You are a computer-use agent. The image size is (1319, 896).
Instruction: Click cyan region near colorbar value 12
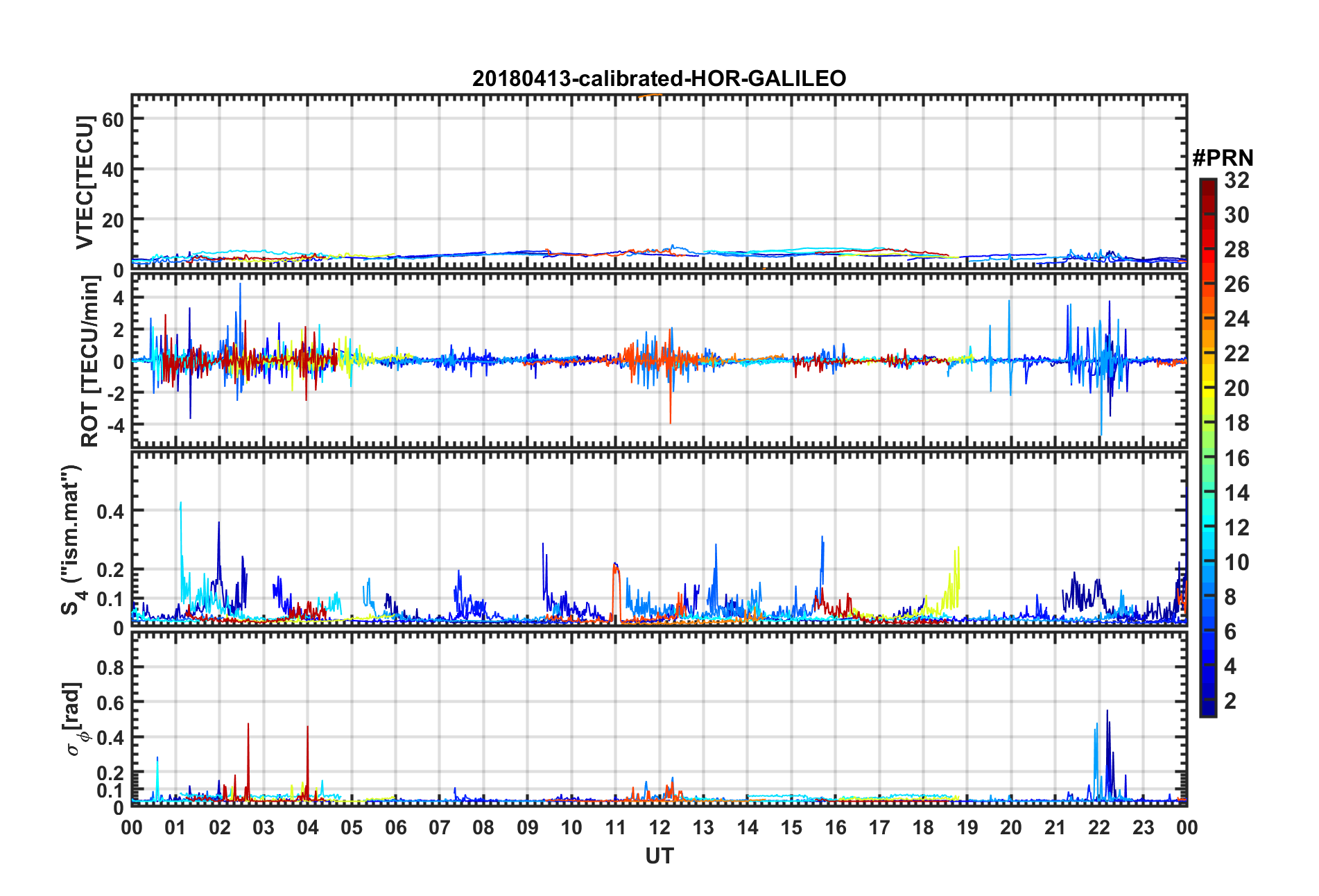[1207, 527]
